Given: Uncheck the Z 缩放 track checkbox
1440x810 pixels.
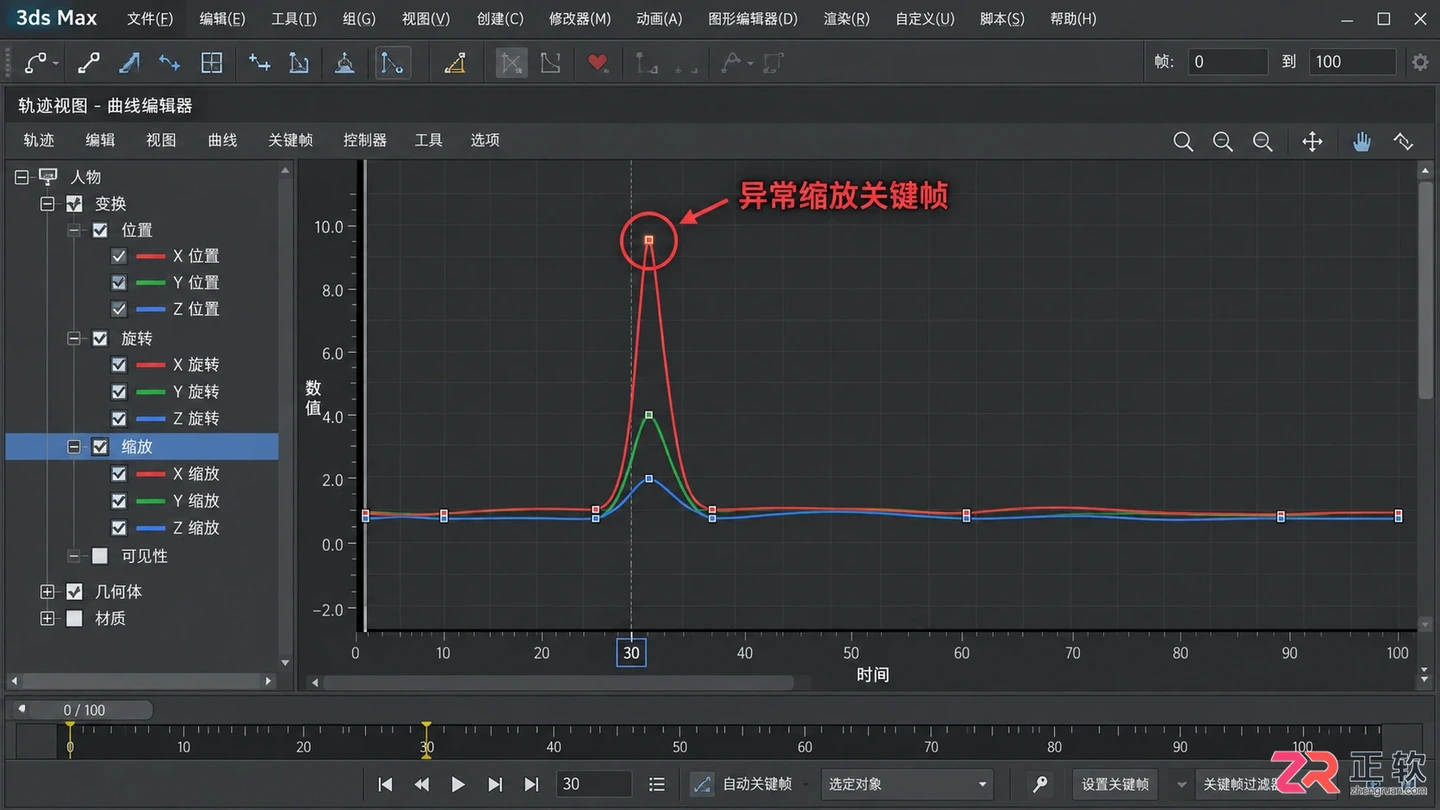Looking at the screenshot, I should tap(119, 528).
